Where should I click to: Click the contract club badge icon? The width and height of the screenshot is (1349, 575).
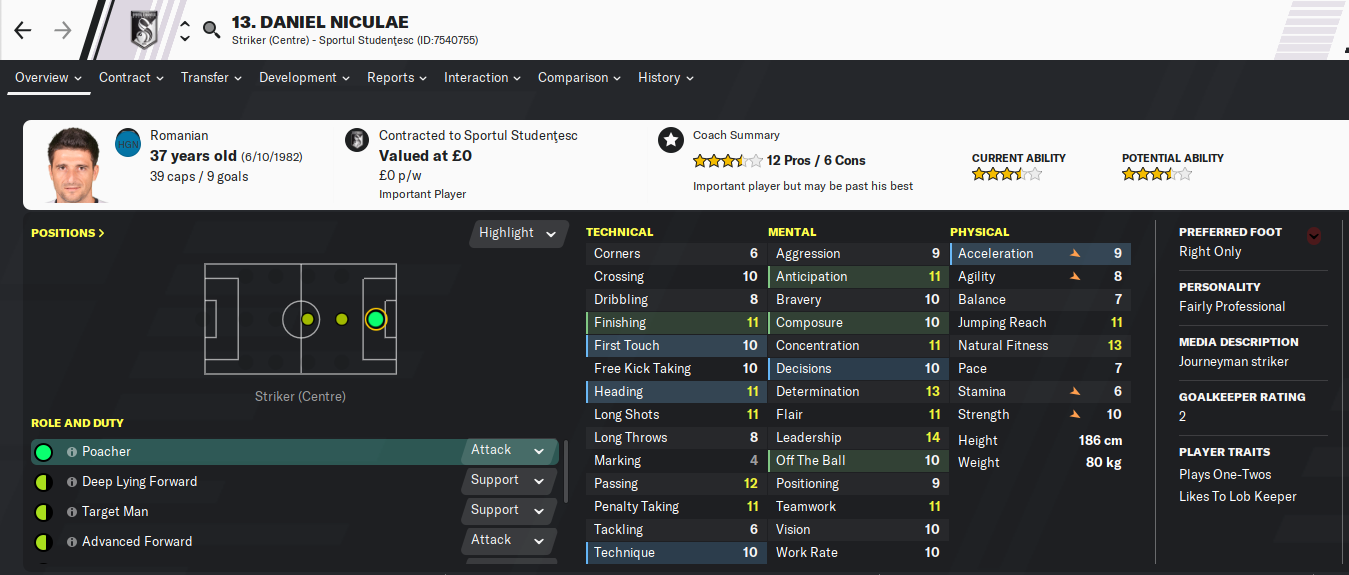pyautogui.click(x=356, y=140)
